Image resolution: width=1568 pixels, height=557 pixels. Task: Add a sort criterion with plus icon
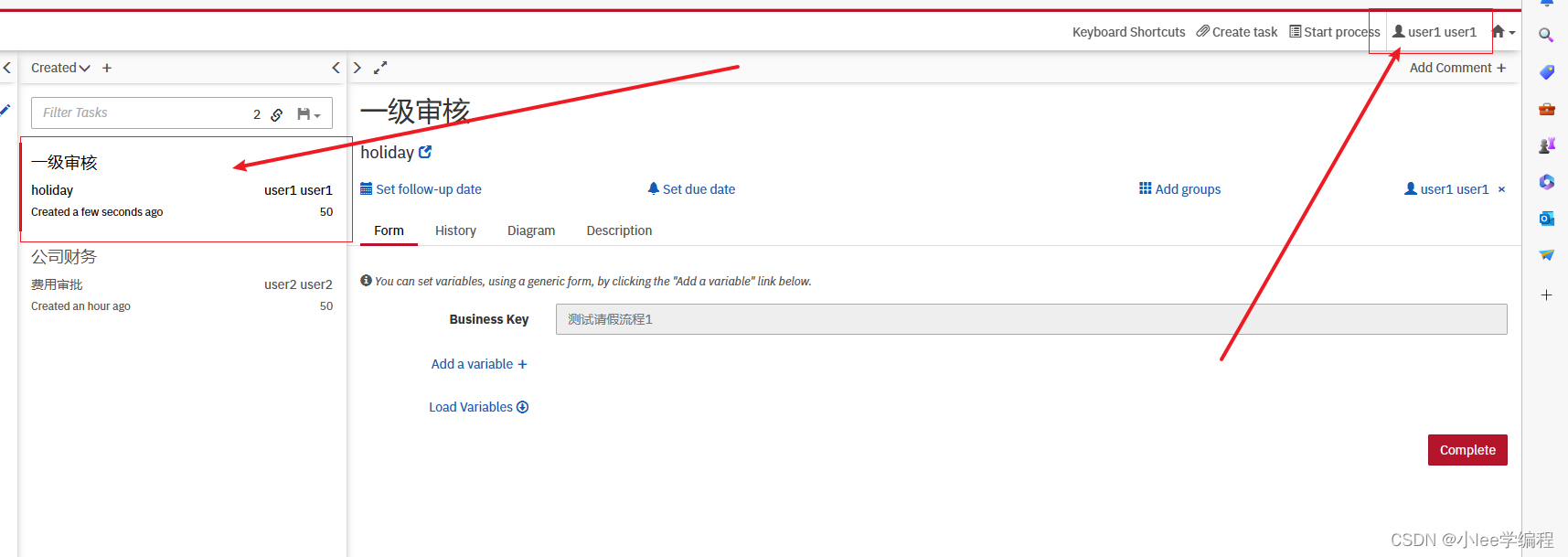(107, 68)
